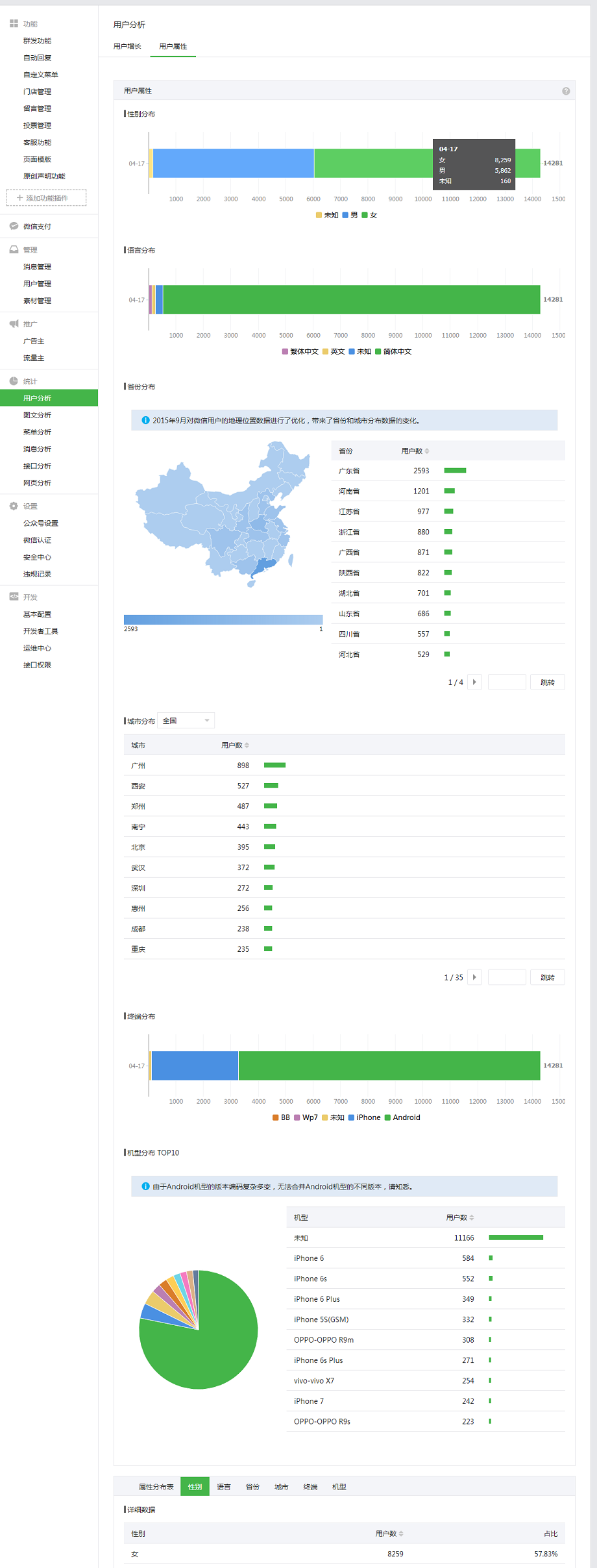This screenshot has height=1568, width=597.
Task: Select the 省份 tab in detail table
Action: point(252,1487)
